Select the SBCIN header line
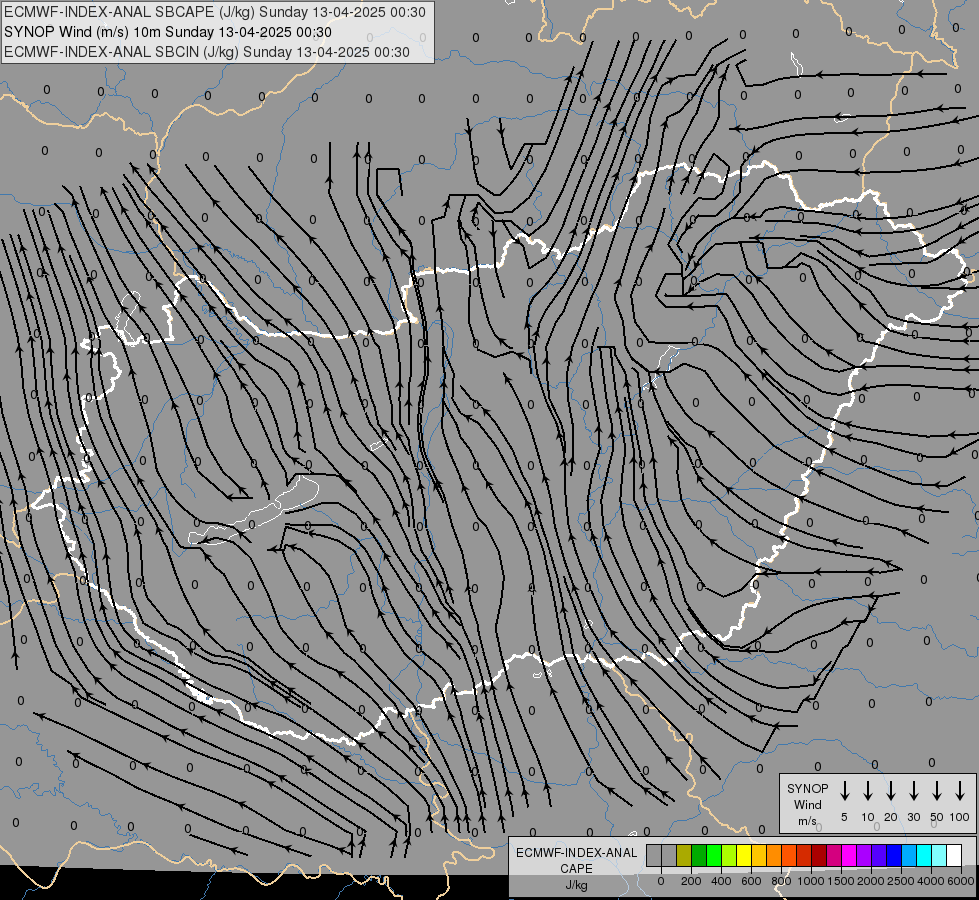The image size is (979, 900). click(207, 52)
